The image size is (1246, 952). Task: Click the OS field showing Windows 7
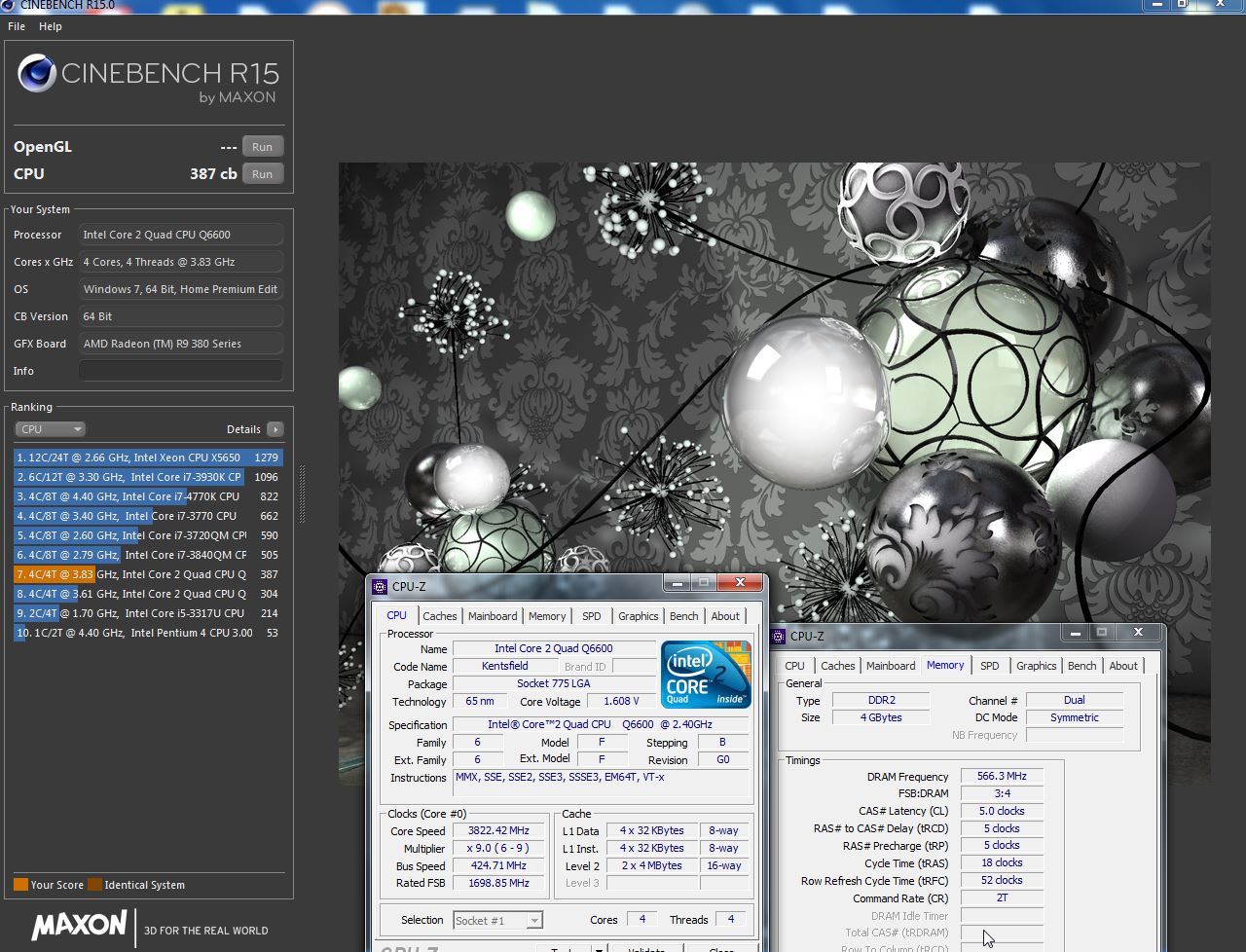(181, 289)
